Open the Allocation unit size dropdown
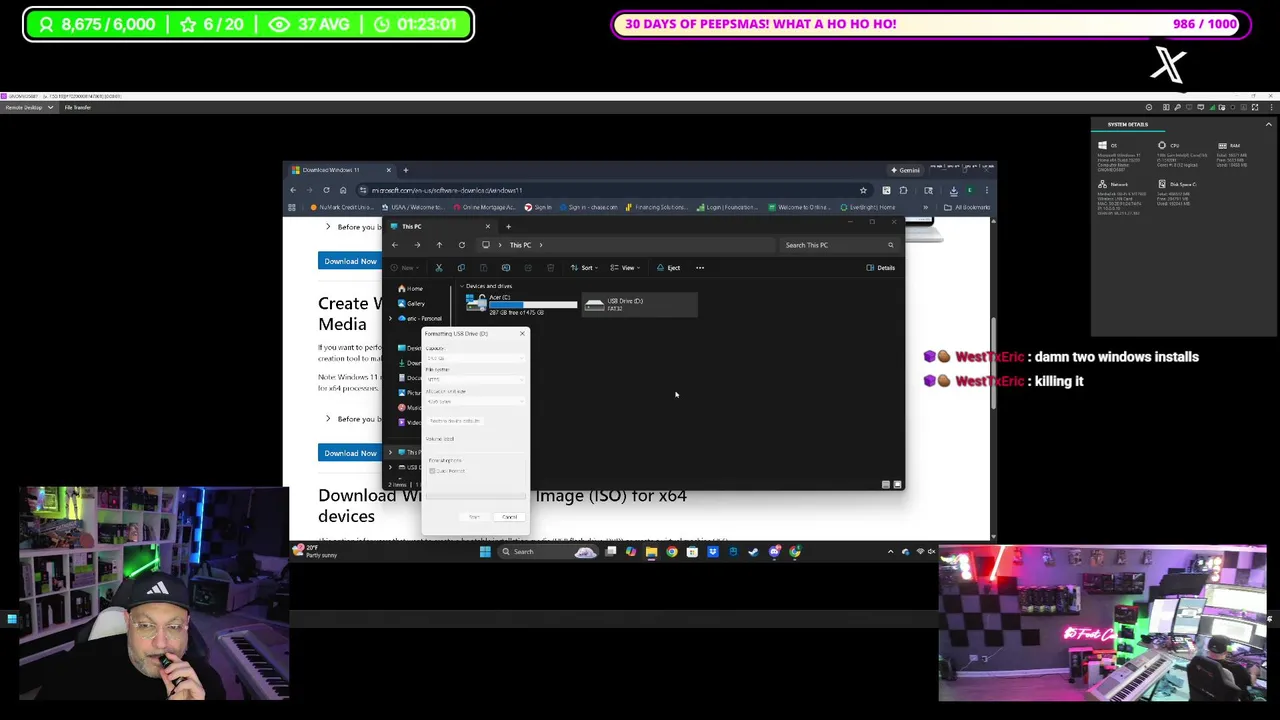The image size is (1280, 720). (476, 401)
